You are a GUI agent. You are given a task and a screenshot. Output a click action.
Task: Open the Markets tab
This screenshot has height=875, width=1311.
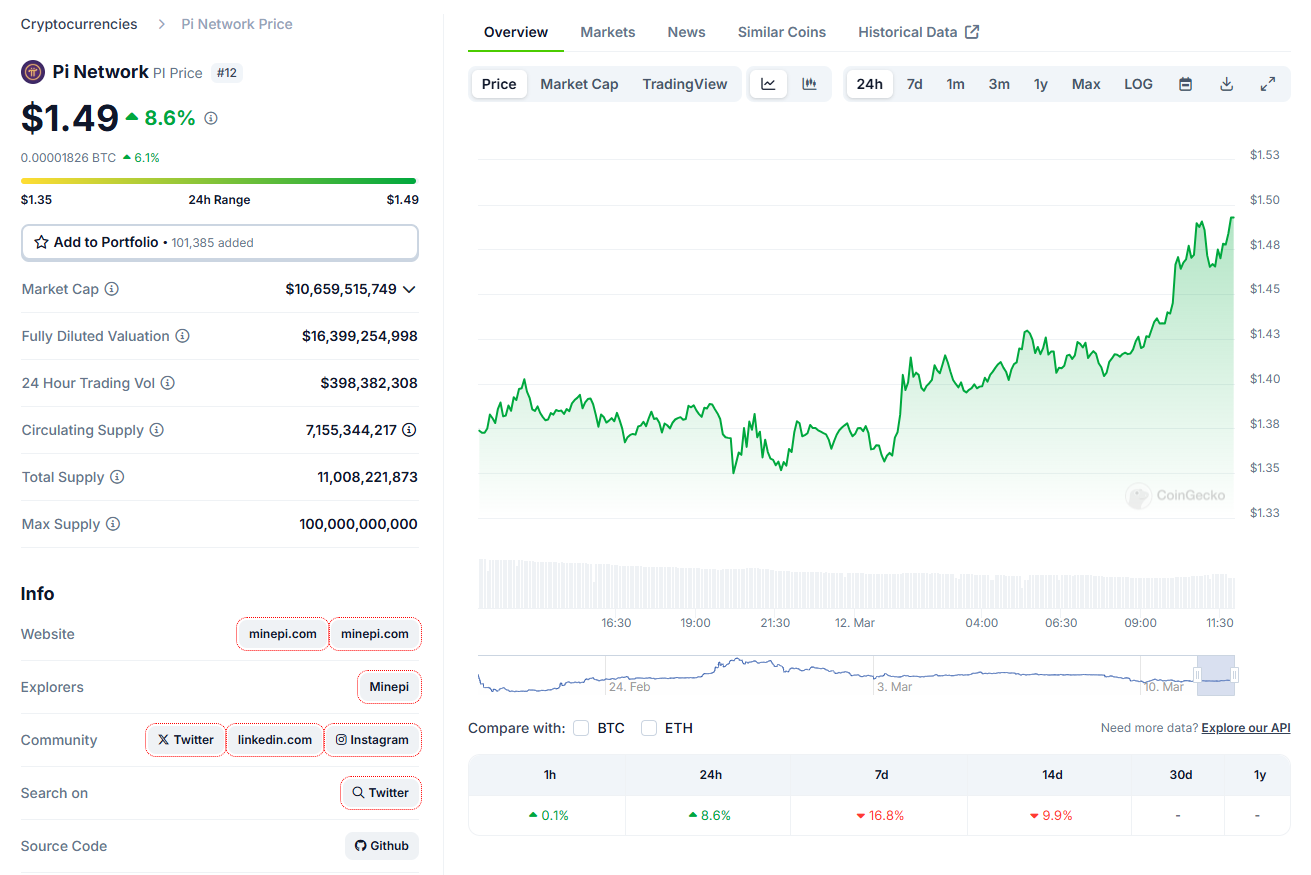(x=608, y=32)
